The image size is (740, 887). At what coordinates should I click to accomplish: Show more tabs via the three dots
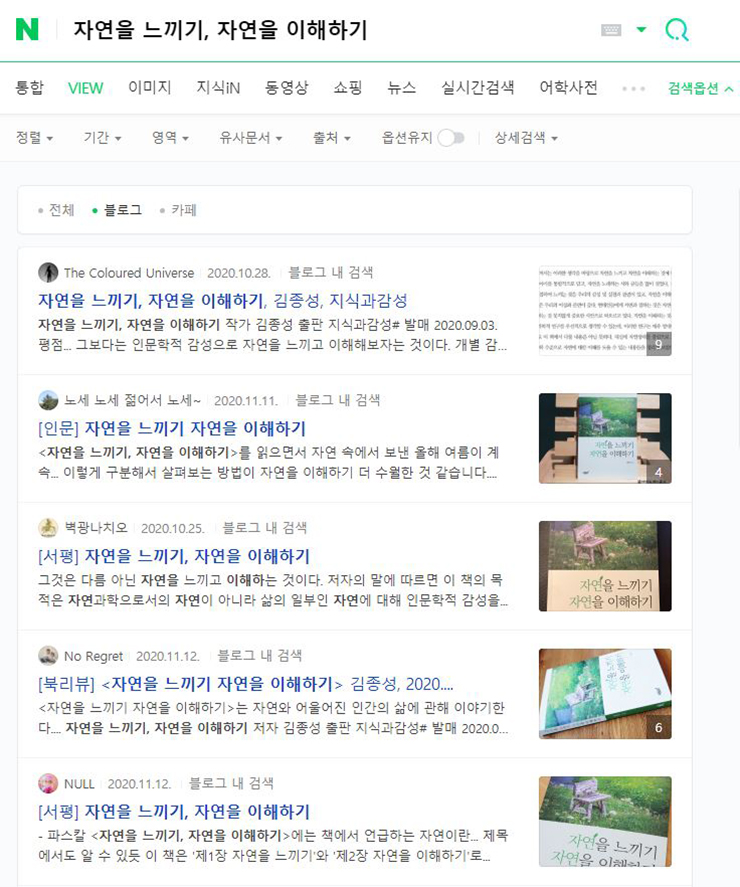tap(633, 89)
